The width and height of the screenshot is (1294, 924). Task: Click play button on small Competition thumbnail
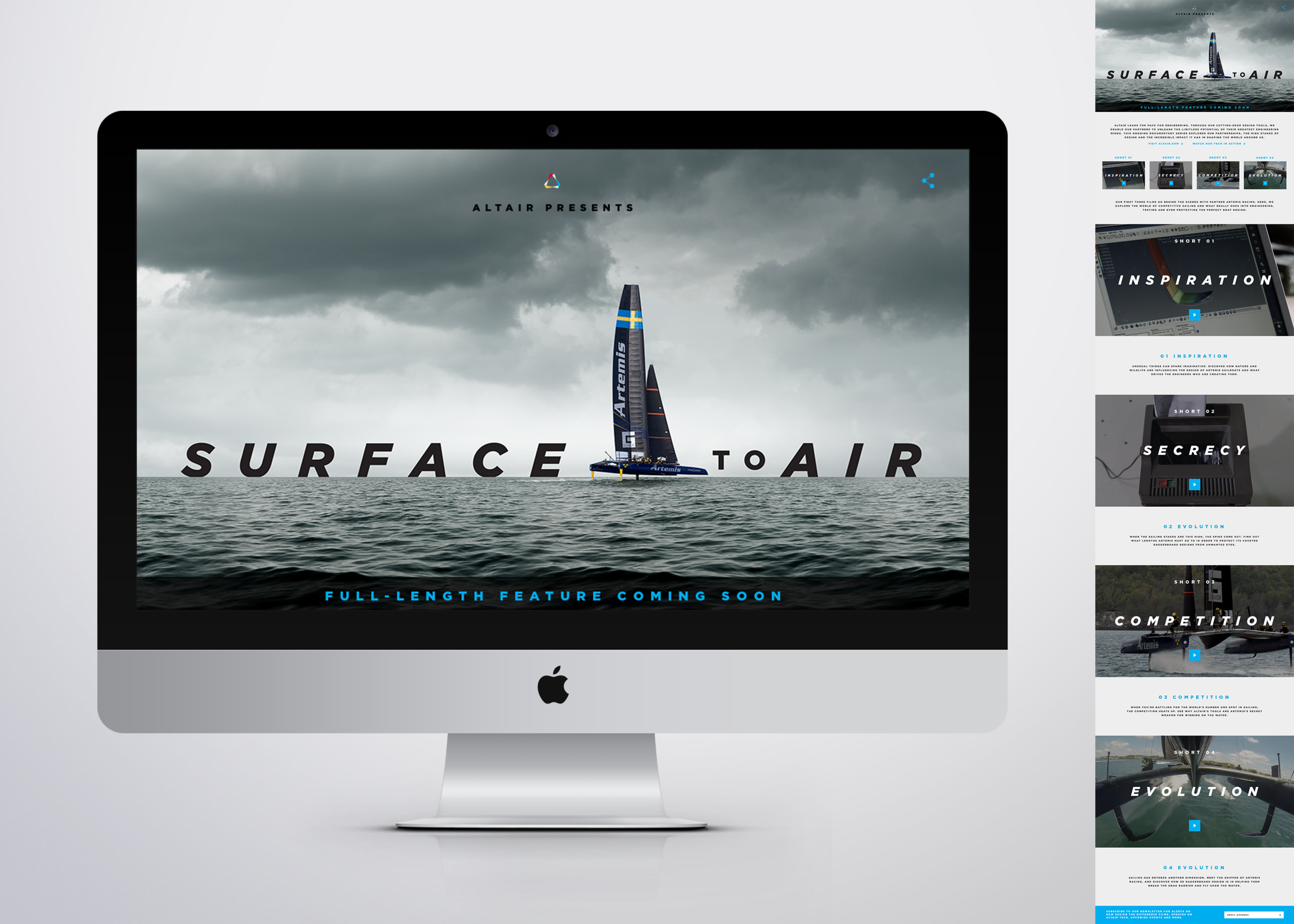click(x=1218, y=183)
